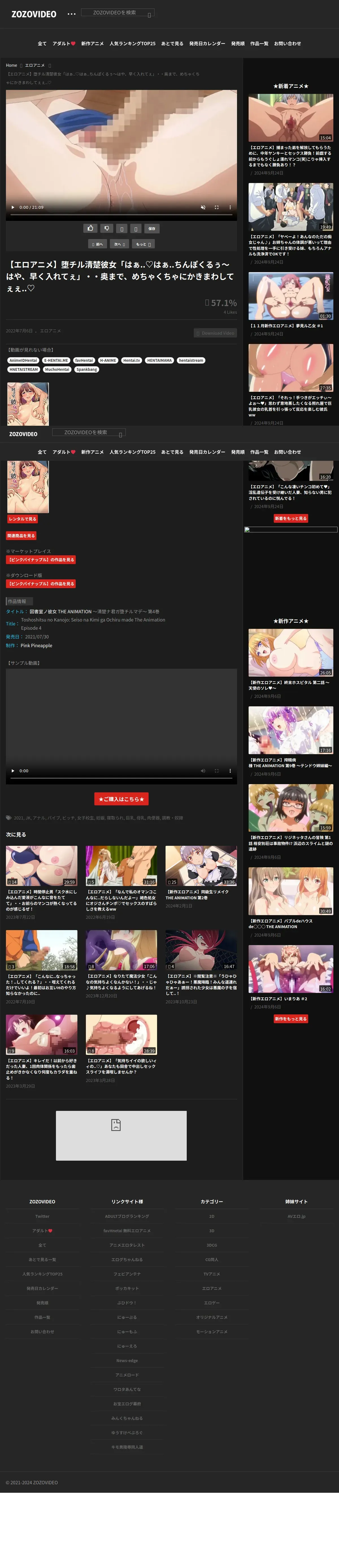Seek on the main video progress bar
This screenshot has width=339, height=1568.
click(121, 215)
